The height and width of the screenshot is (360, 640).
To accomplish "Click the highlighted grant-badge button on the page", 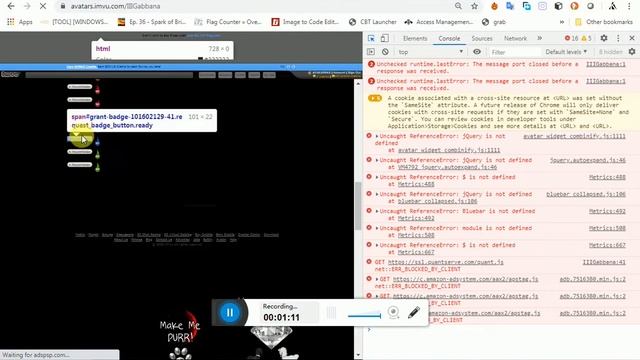I will 80,139.
